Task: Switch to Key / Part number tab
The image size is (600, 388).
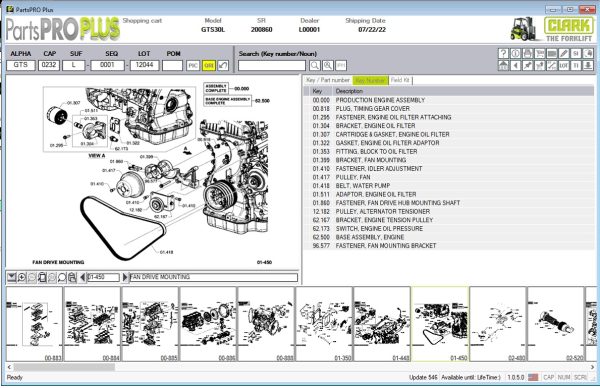Action: coord(328,80)
